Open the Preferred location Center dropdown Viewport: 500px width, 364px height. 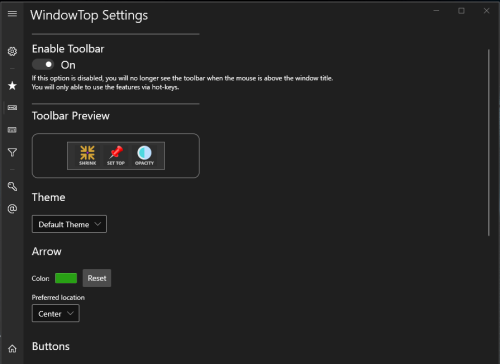tap(56, 313)
